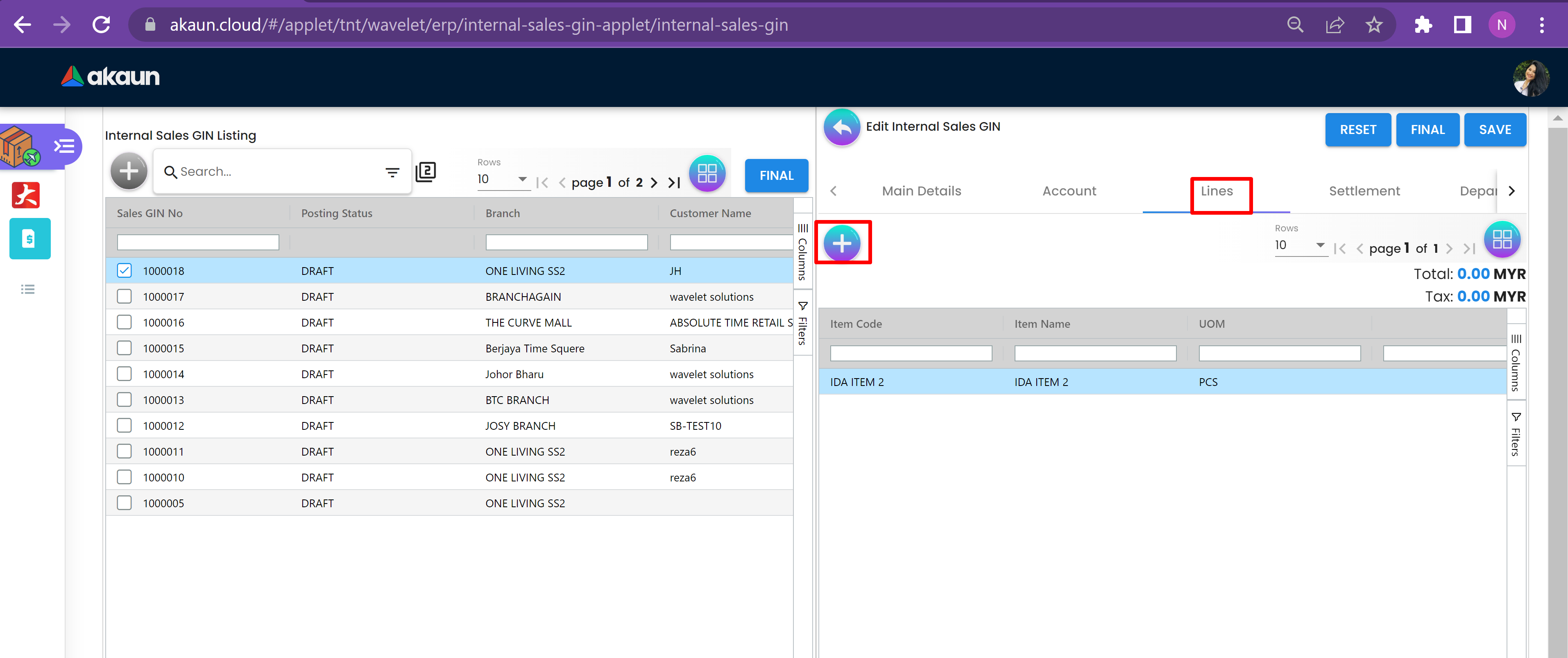Click the add line item plus icon
1568x658 pixels.
(x=842, y=243)
